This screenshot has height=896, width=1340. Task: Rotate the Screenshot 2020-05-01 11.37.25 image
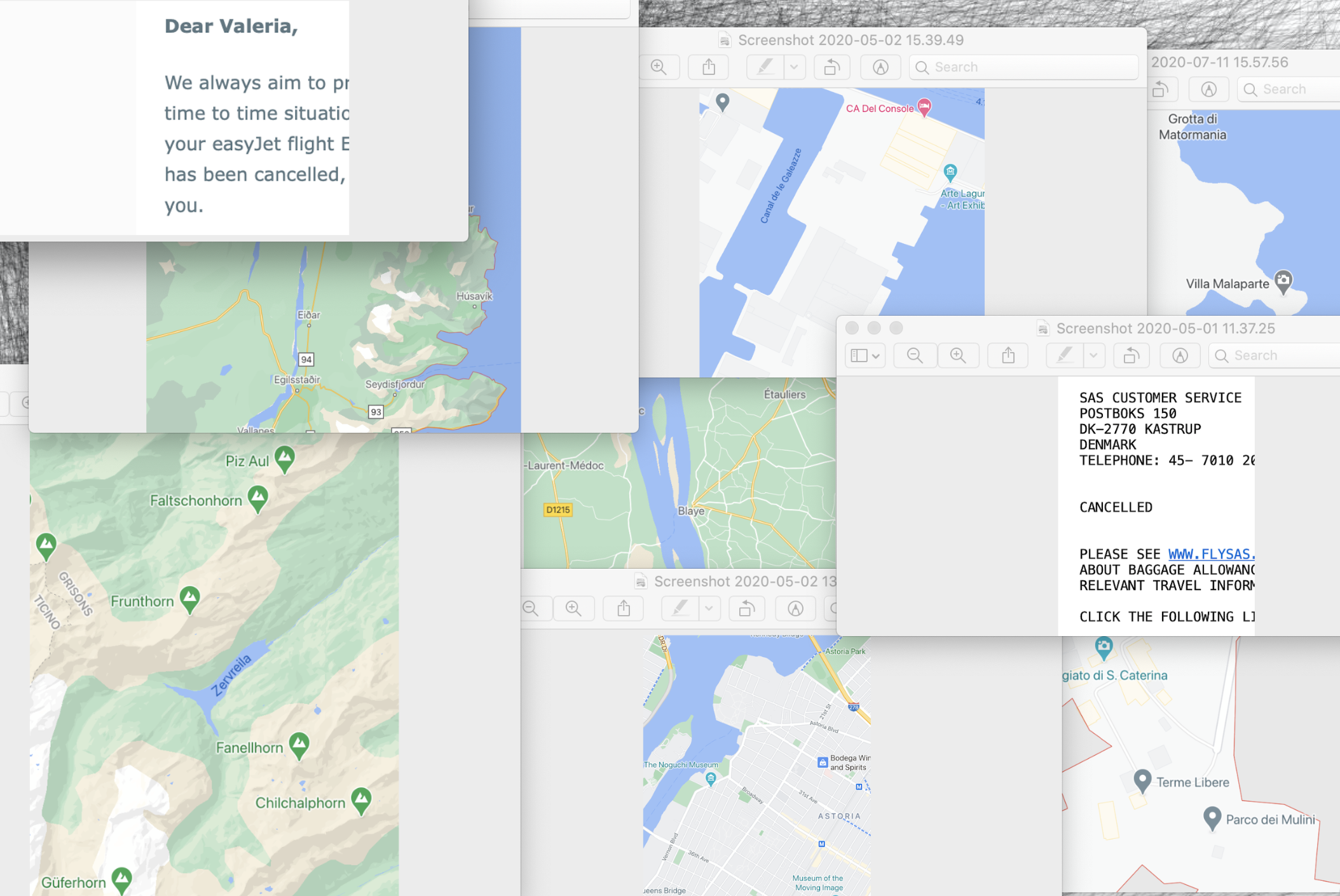point(1131,355)
